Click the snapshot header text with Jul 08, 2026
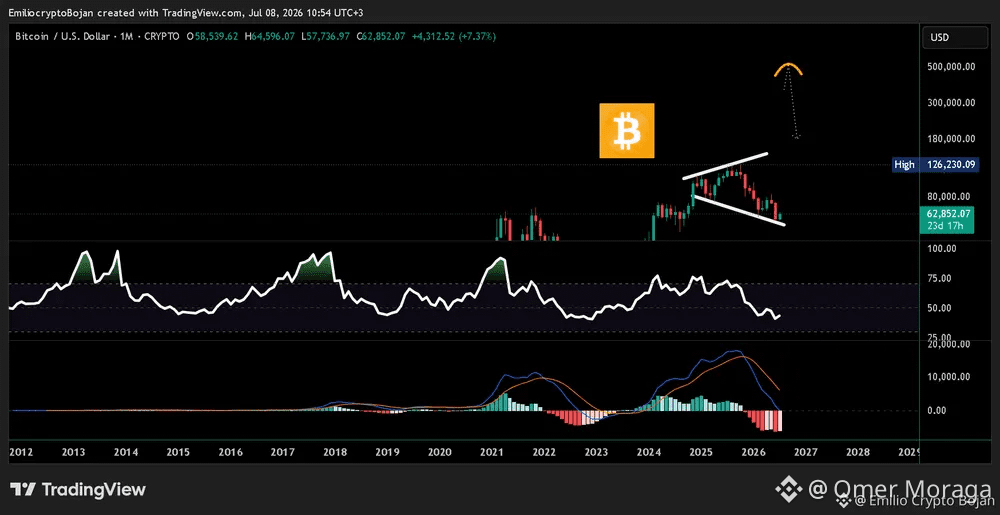The width and height of the screenshot is (1000, 515). point(187,12)
